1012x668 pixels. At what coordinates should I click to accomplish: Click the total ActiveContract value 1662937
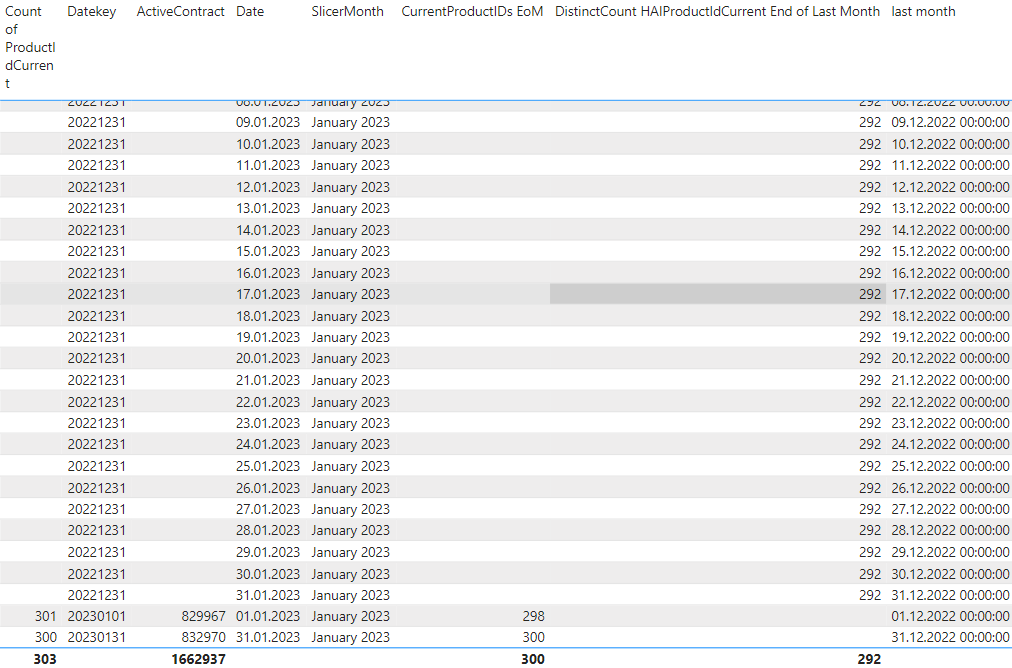point(198,659)
